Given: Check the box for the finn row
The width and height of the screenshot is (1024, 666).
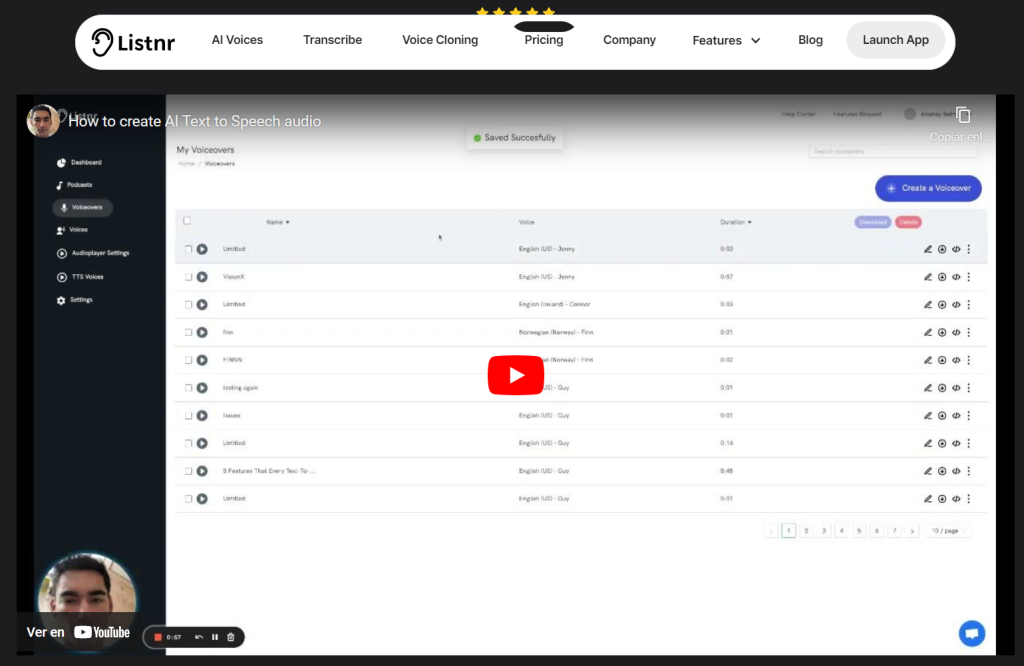Looking at the screenshot, I should tap(188, 332).
